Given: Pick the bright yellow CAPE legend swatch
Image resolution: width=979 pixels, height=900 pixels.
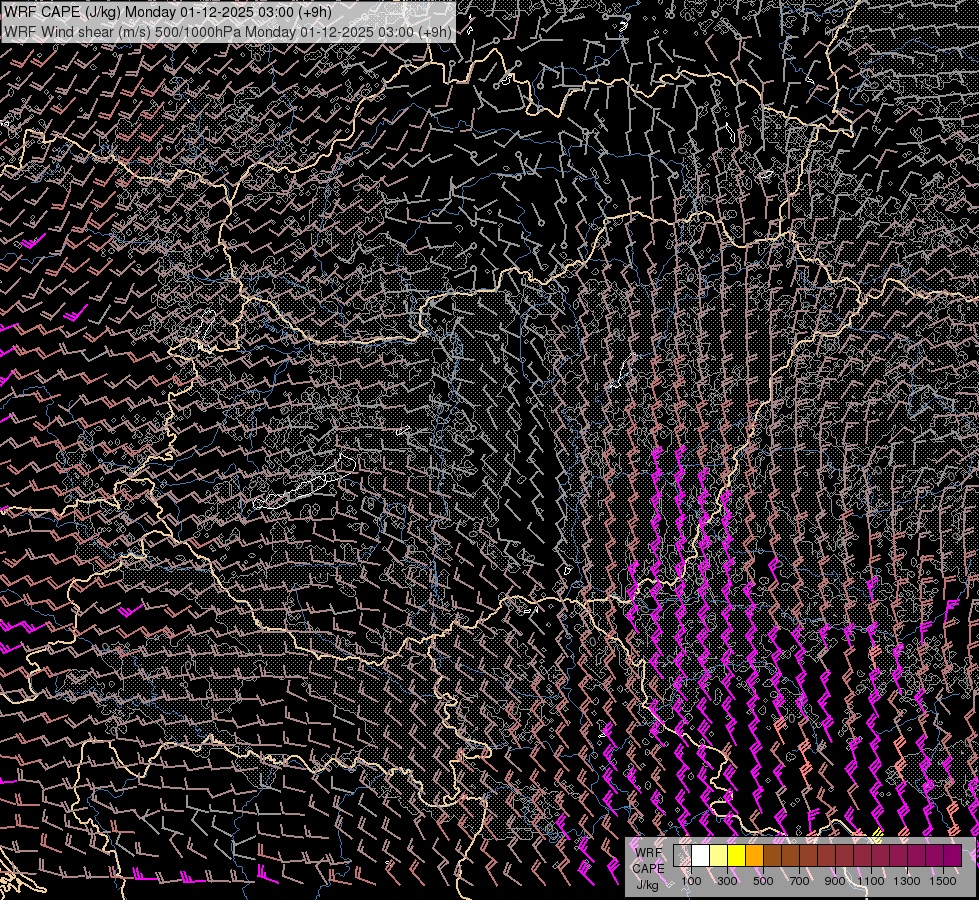Looking at the screenshot, I should (x=737, y=856).
